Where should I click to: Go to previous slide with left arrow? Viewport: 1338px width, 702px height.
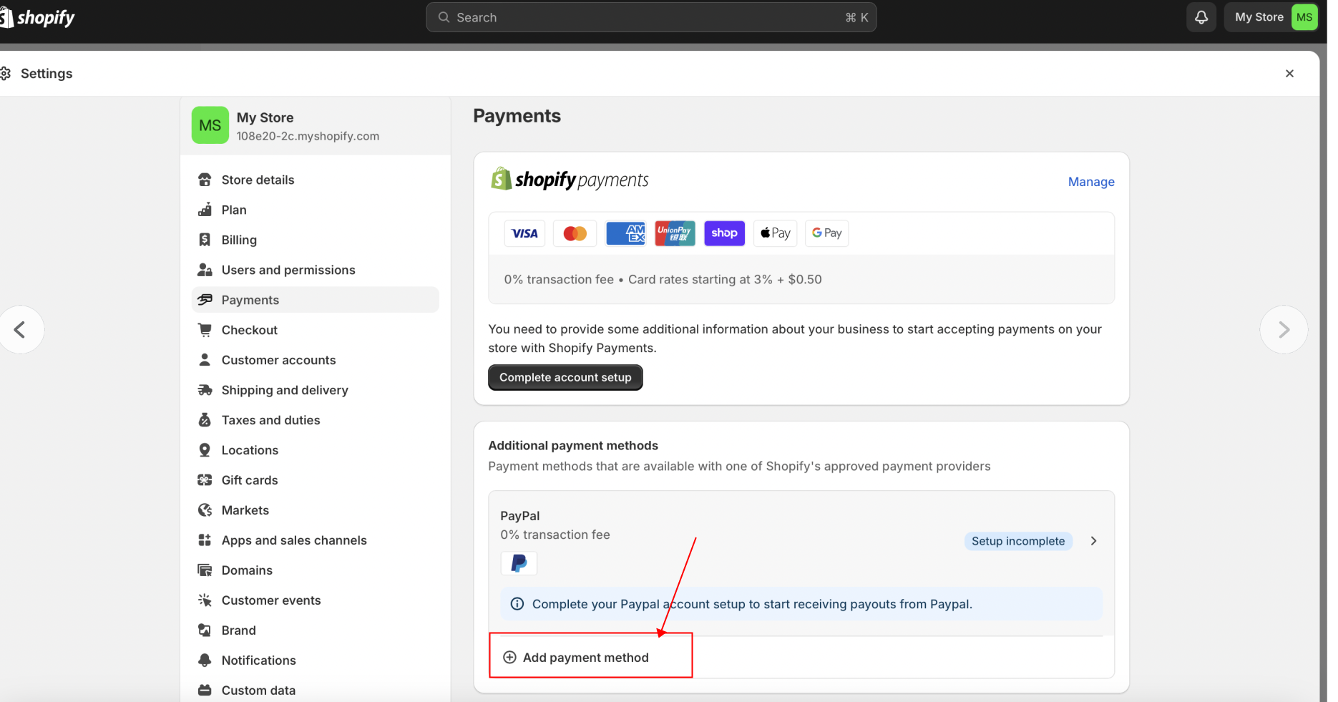[x=20, y=330]
